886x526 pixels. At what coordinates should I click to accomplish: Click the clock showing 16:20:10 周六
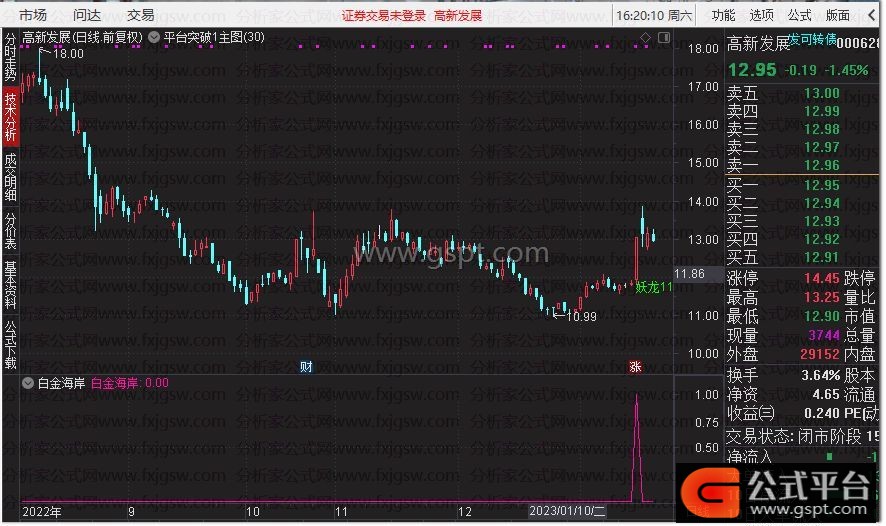654,16
